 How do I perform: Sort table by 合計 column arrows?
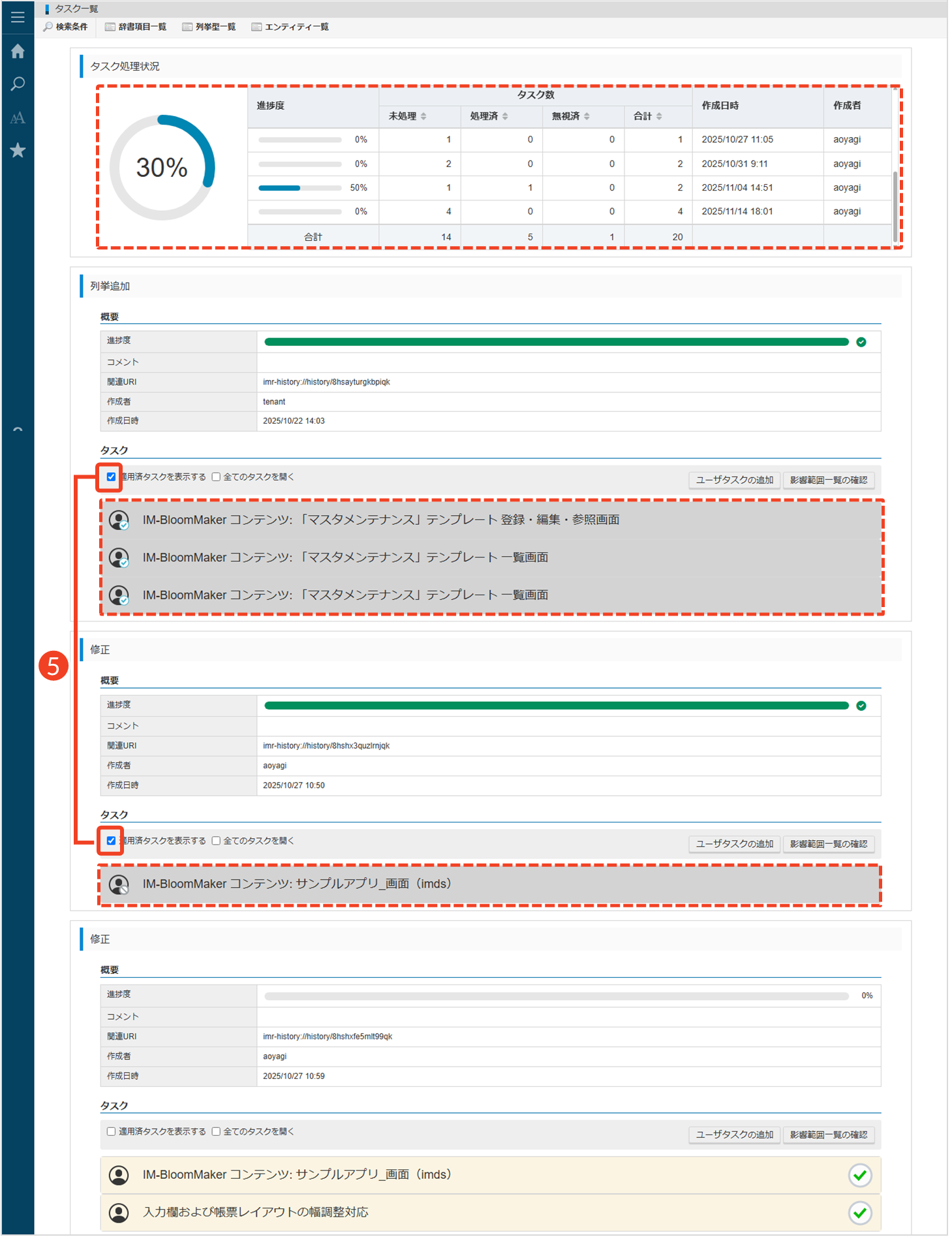pyautogui.click(x=659, y=116)
